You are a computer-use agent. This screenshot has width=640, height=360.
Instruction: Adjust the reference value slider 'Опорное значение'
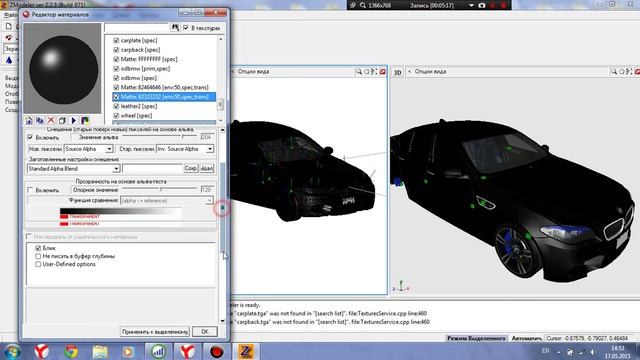click(160, 189)
